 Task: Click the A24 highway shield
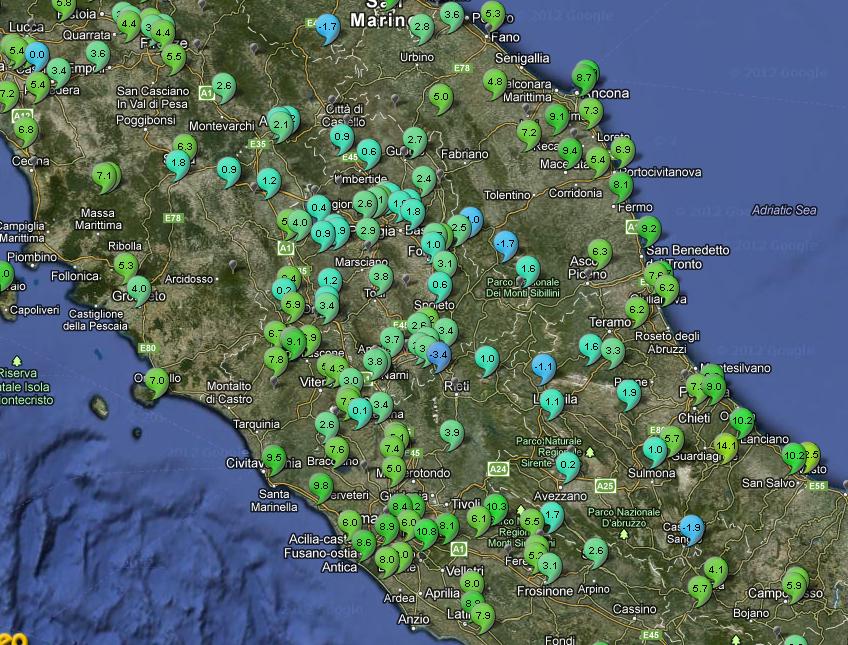click(497, 468)
